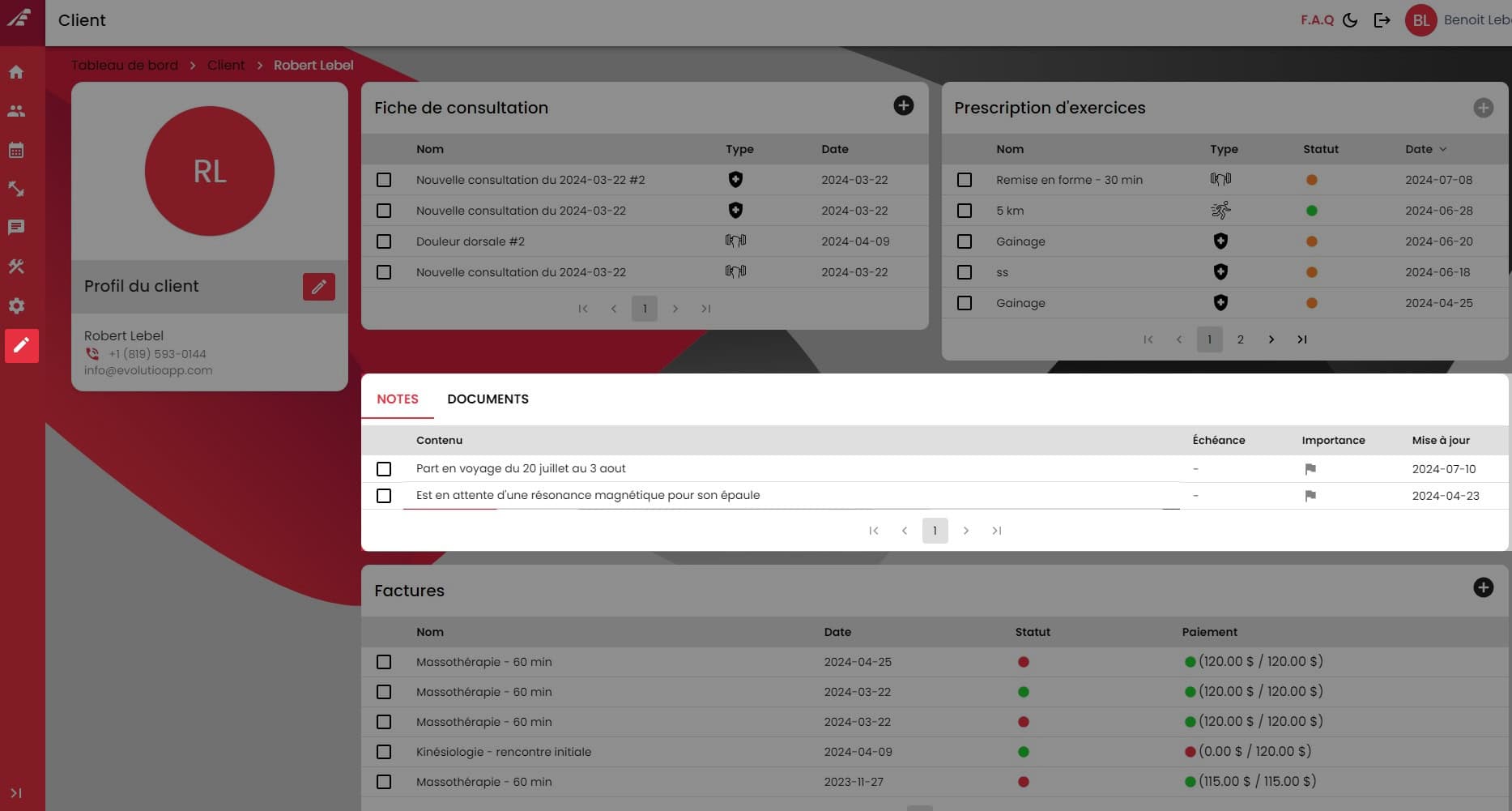Check the Massothérapie invoice dated 2023-11-27

click(384, 782)
